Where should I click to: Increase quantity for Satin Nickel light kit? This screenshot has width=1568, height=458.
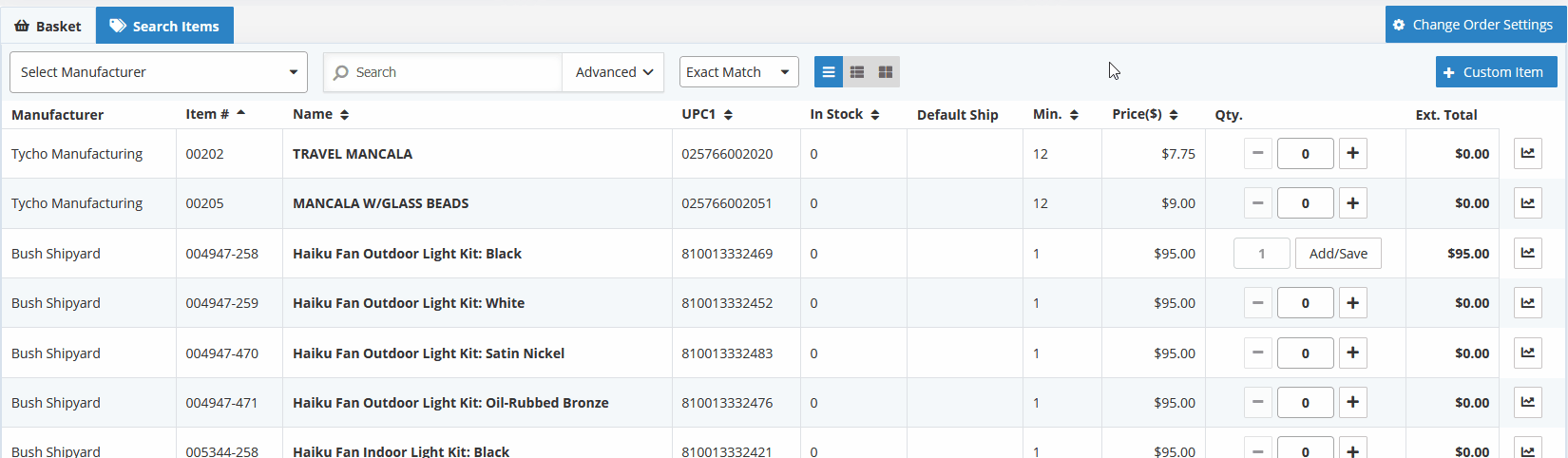[1352, 353]
